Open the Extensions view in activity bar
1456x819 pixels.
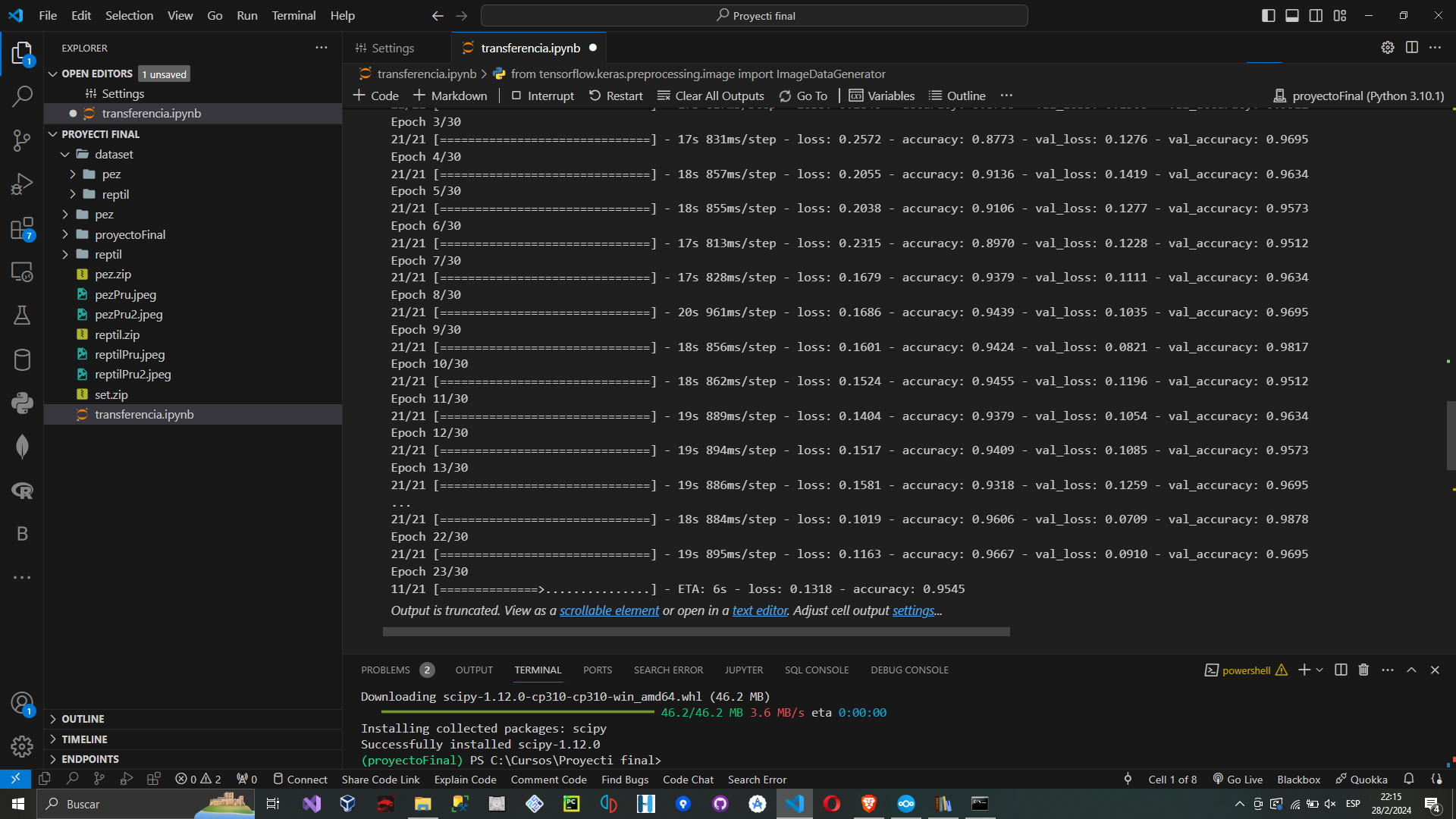[22, 228]
